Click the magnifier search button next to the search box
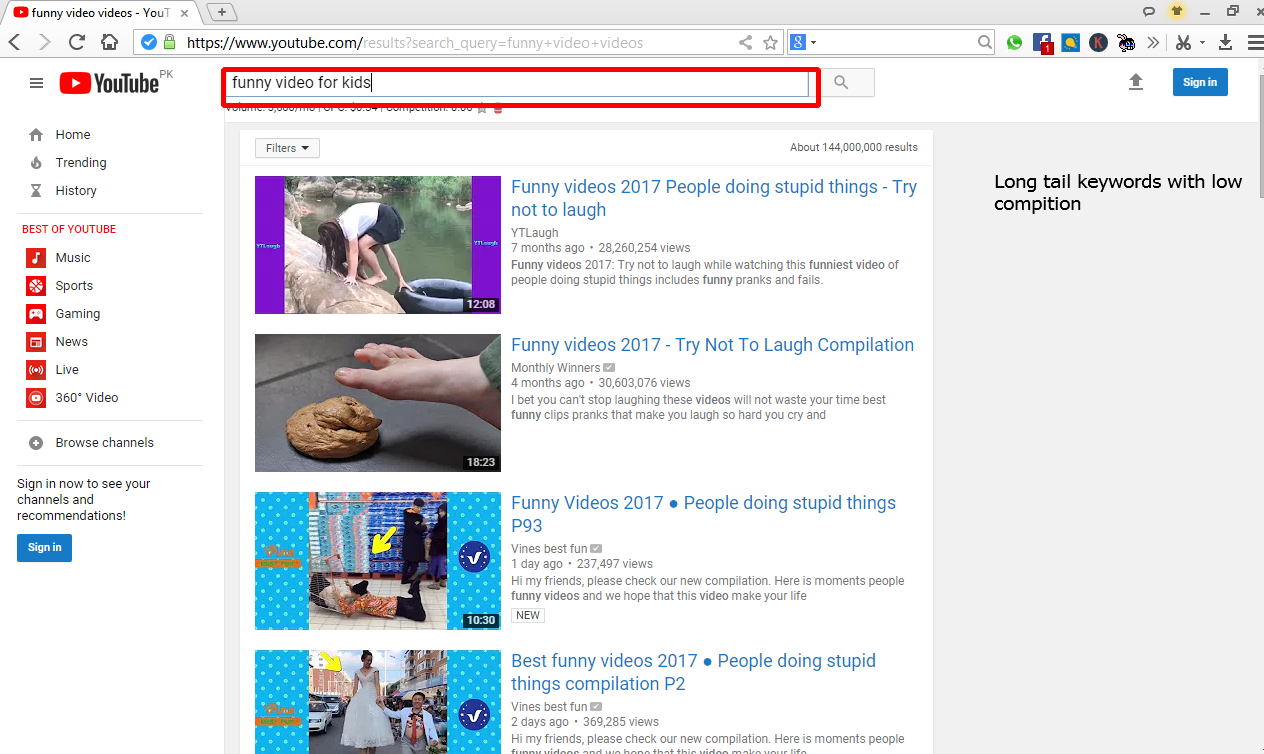1264x754 pixels. point(841,83)
